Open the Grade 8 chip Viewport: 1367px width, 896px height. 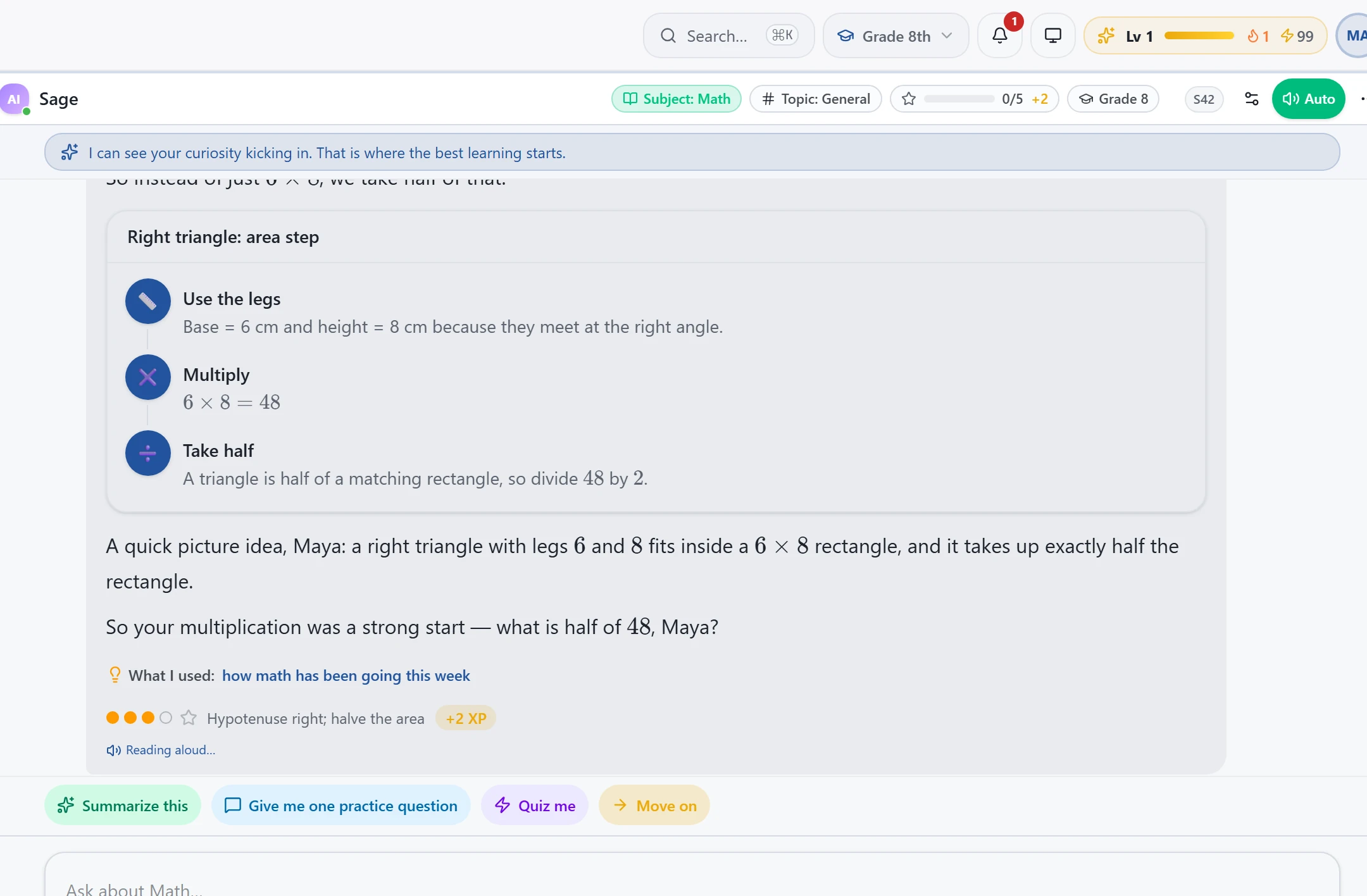tap(1113, 99)
